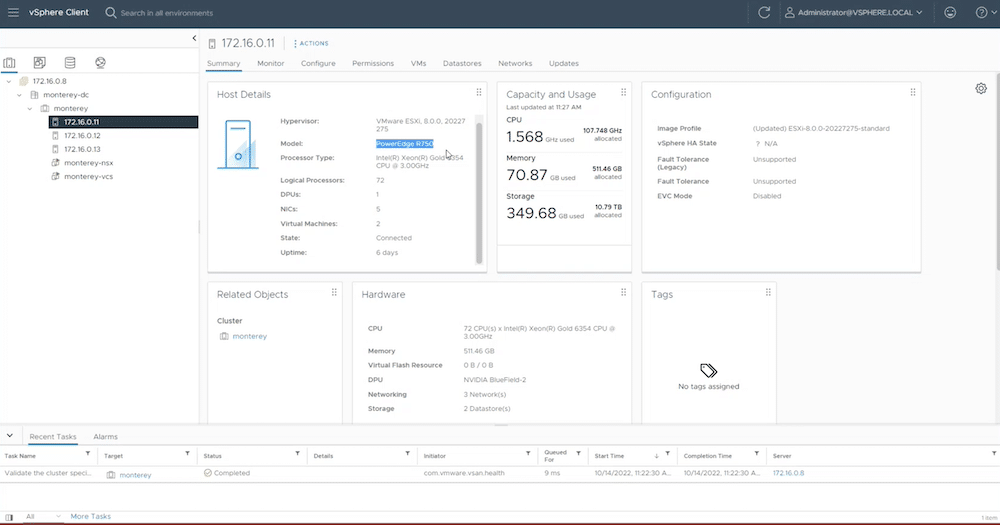1000x525 pixels.
Task: Filter the Server column
Action: 994,454
